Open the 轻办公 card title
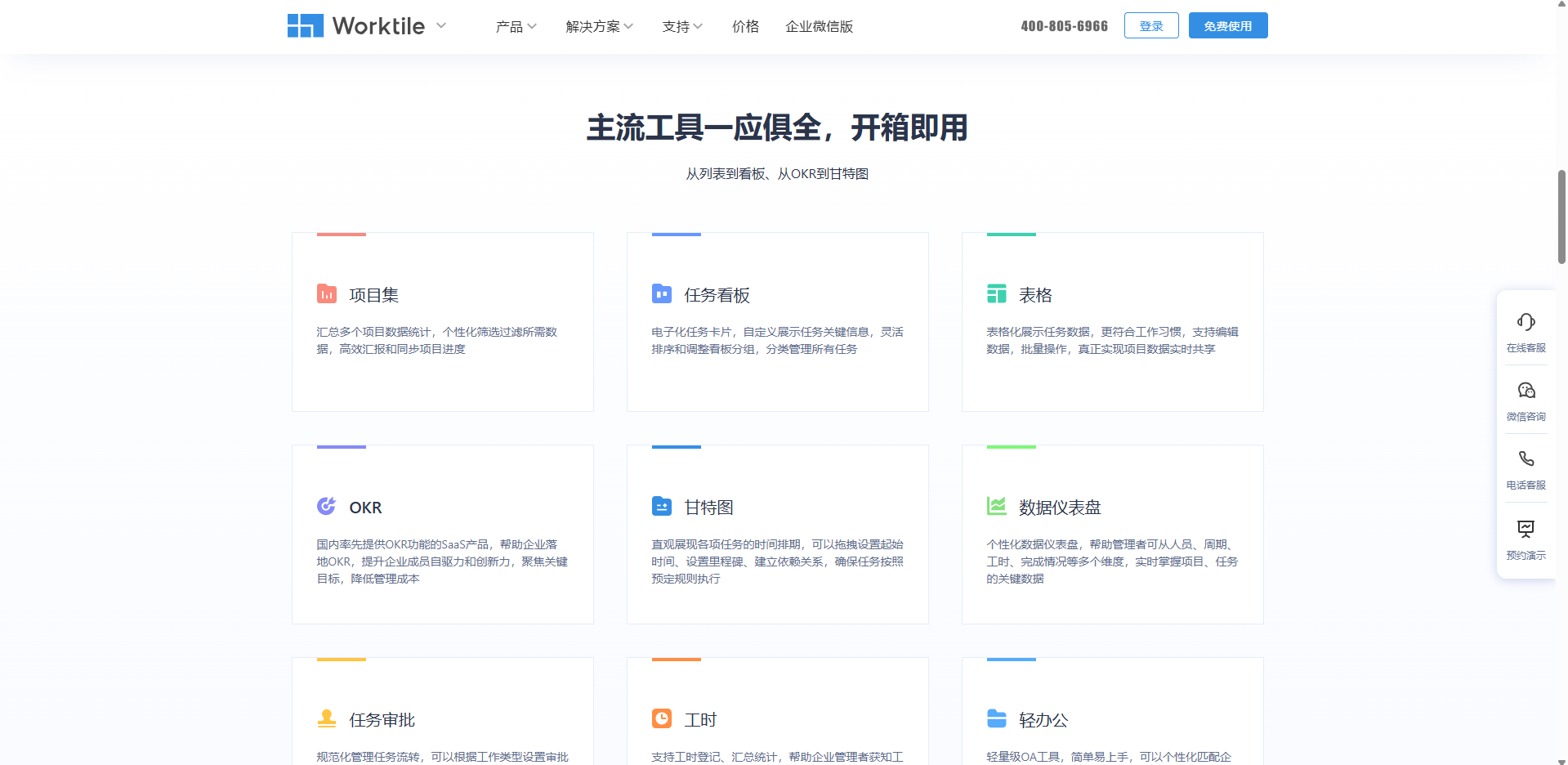The height and width of the screenshot is (765, 1568). (1044, 720)
